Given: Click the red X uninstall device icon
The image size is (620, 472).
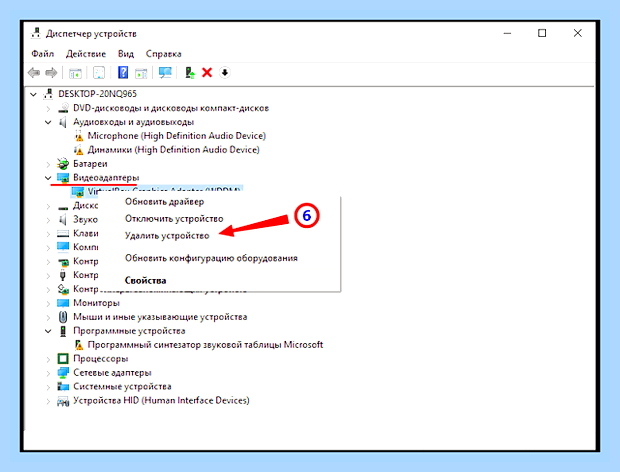Looking at the screenshot, I should point(207,73).
